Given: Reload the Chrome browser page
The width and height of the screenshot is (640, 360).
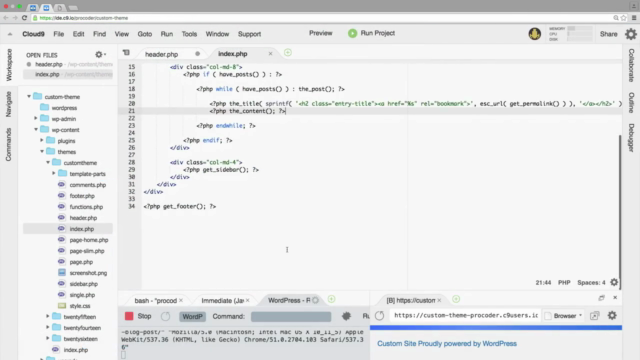Looking at the screenshot, I should click(x=24, y=18).
